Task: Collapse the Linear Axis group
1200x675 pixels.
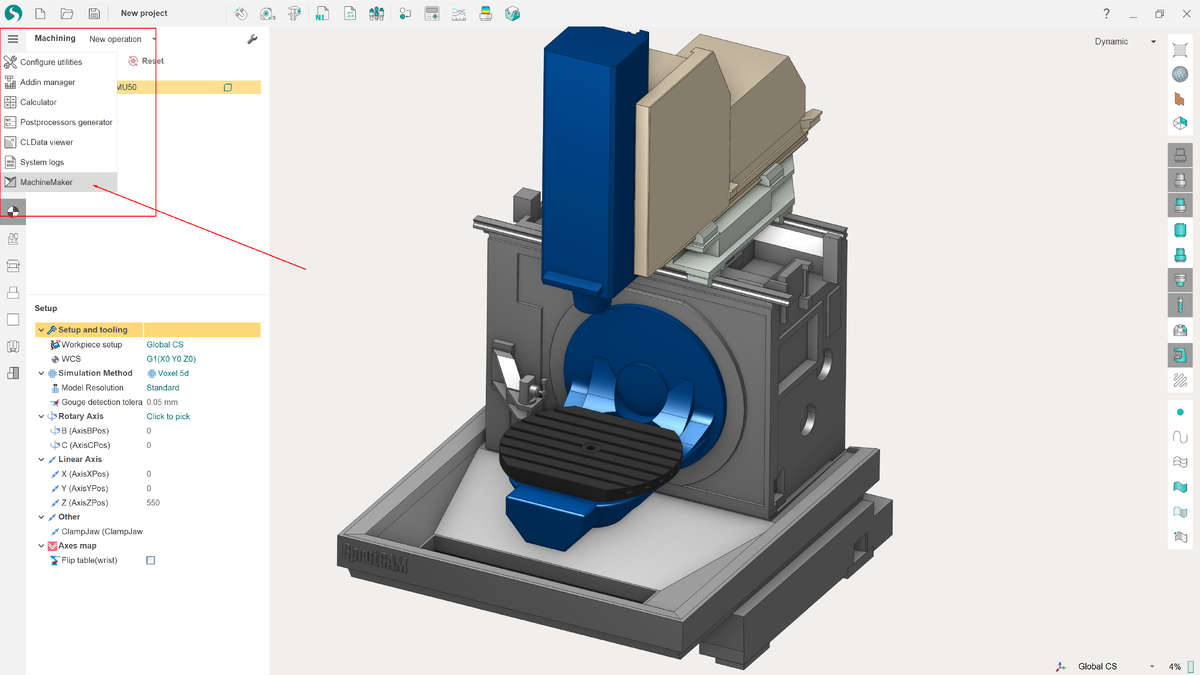Action: click(x=41, y=459)
